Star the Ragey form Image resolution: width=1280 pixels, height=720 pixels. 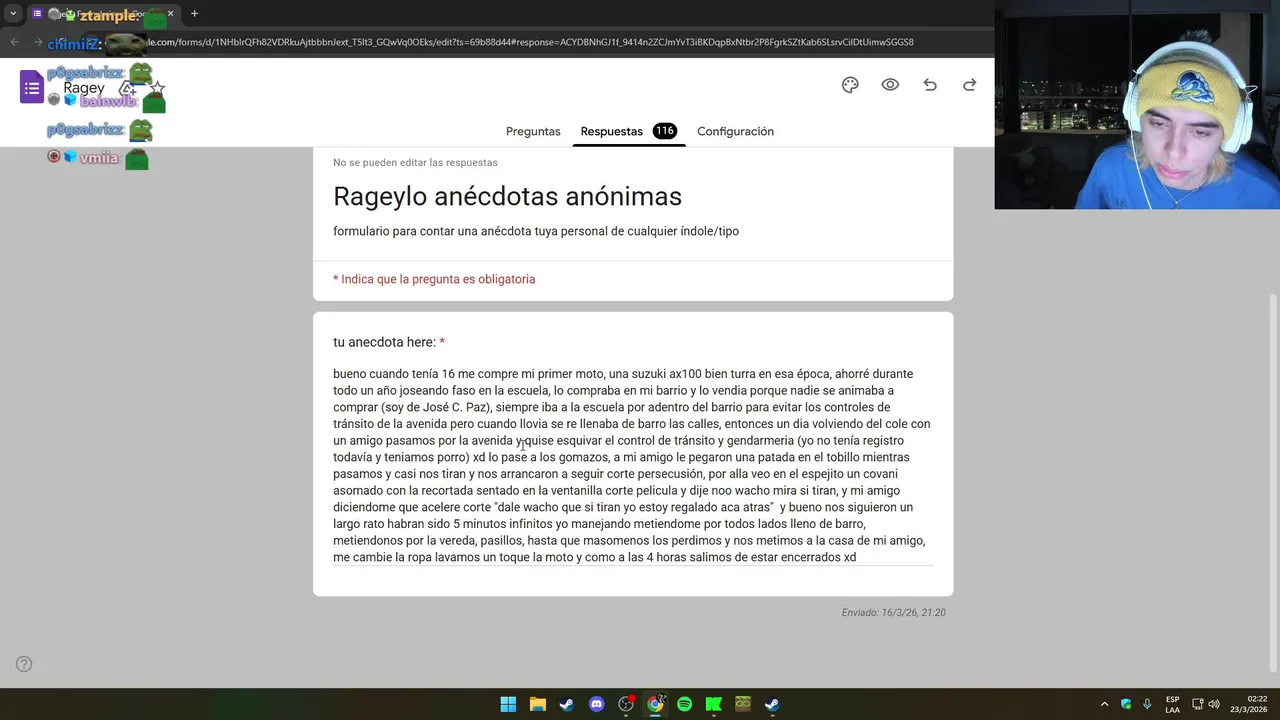[x=157, y=88]
